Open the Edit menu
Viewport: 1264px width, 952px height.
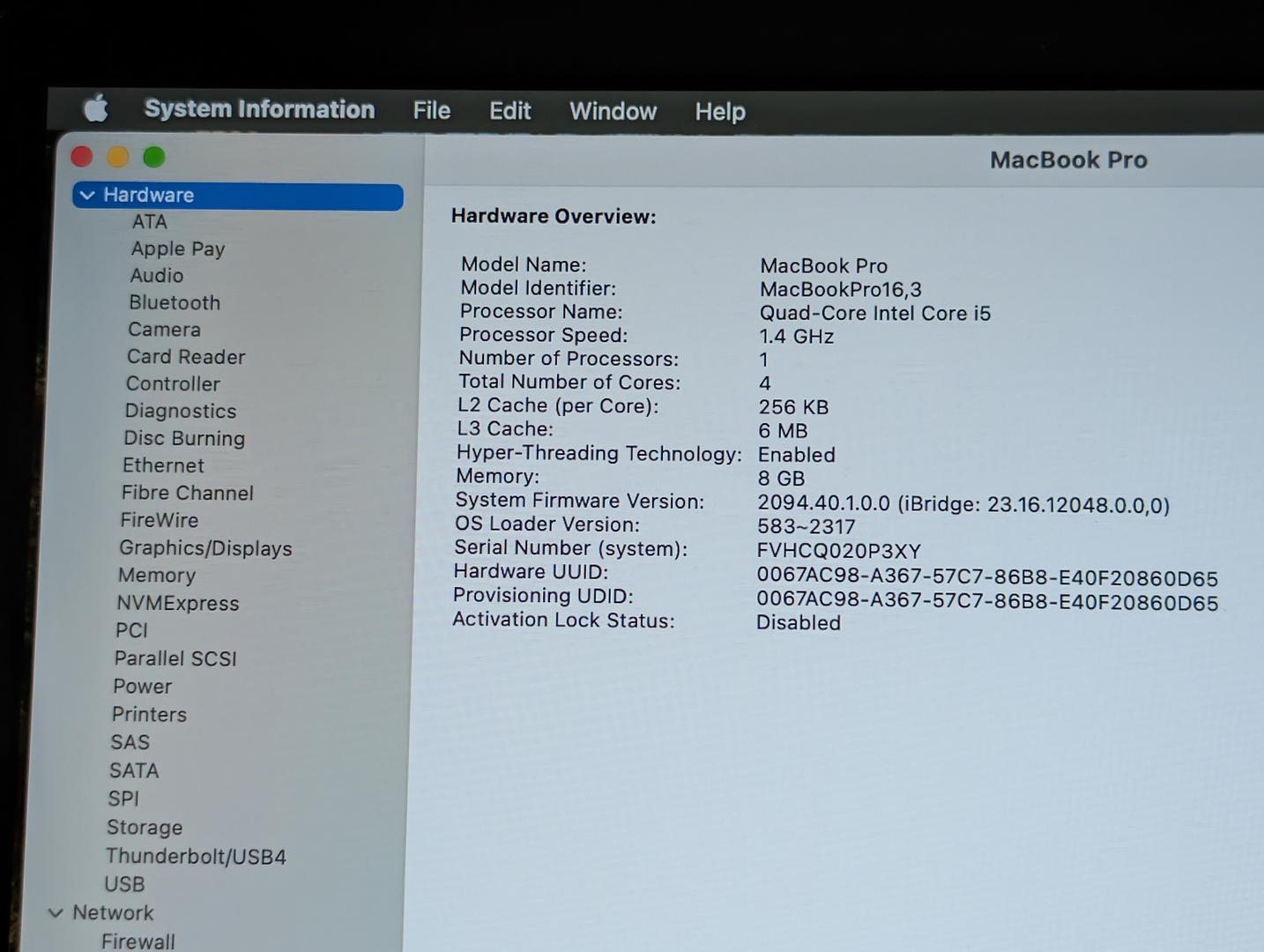coord(509,111)
